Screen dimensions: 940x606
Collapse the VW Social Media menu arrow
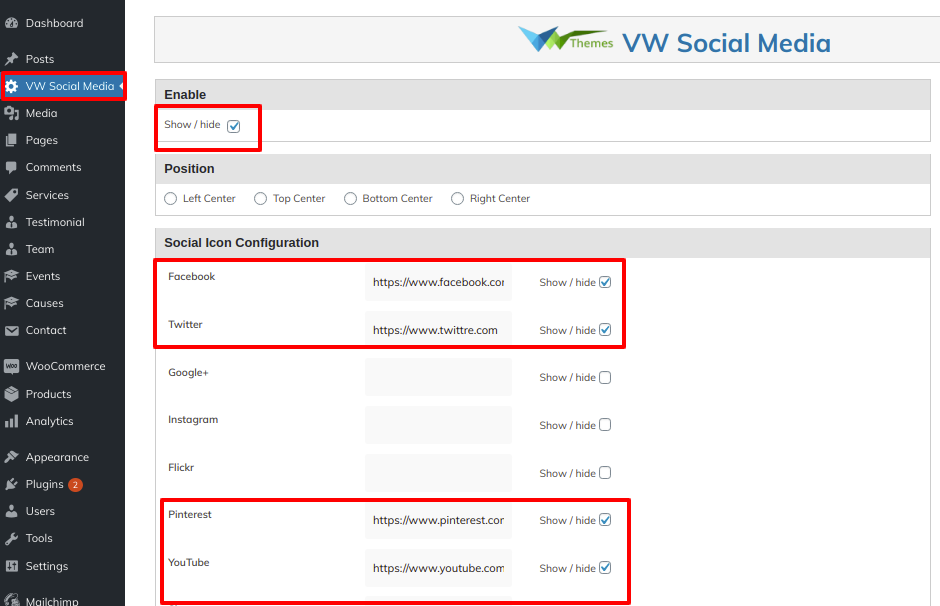(x=121, y=86)
